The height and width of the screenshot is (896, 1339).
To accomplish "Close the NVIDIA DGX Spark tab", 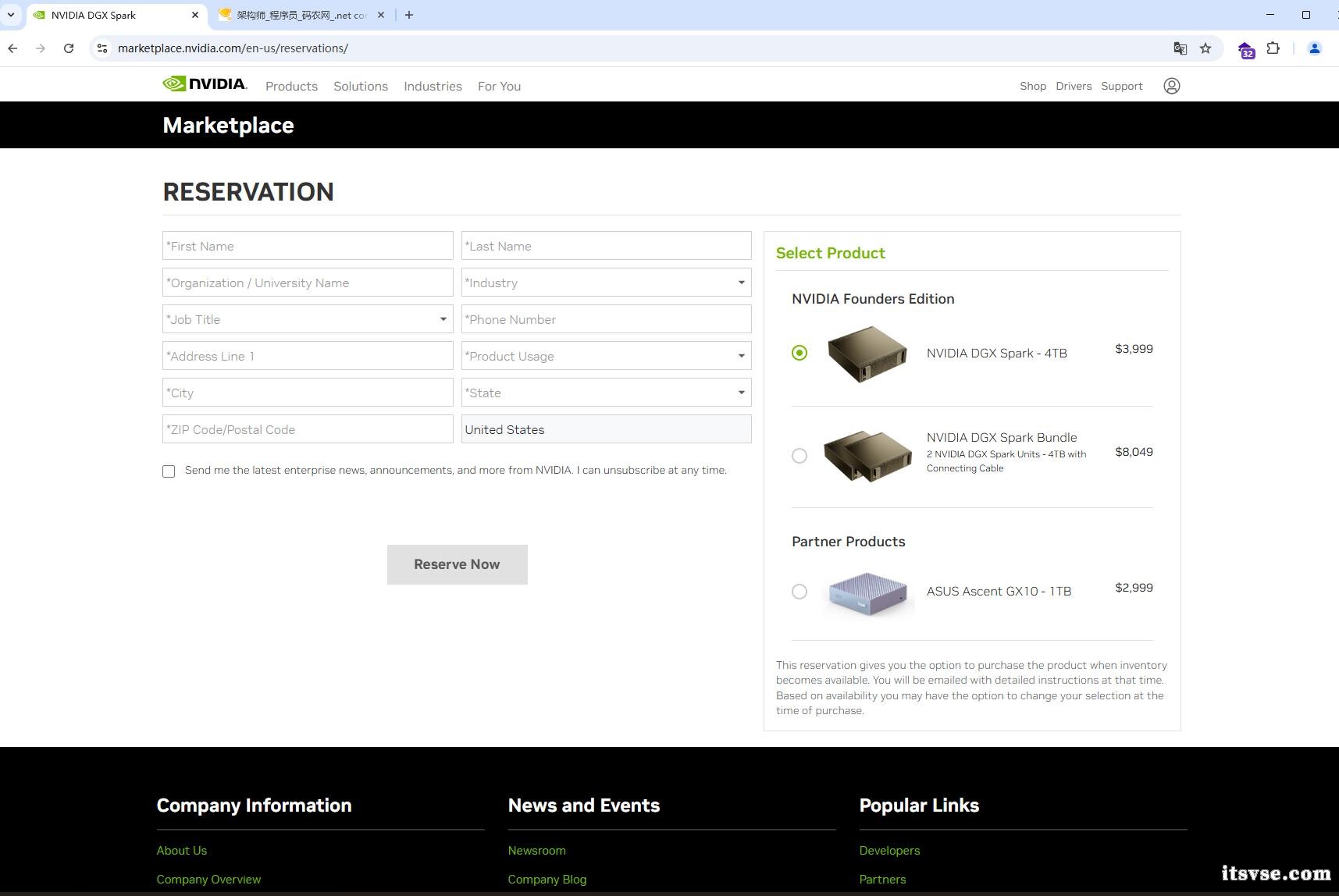I will (195, 15).
